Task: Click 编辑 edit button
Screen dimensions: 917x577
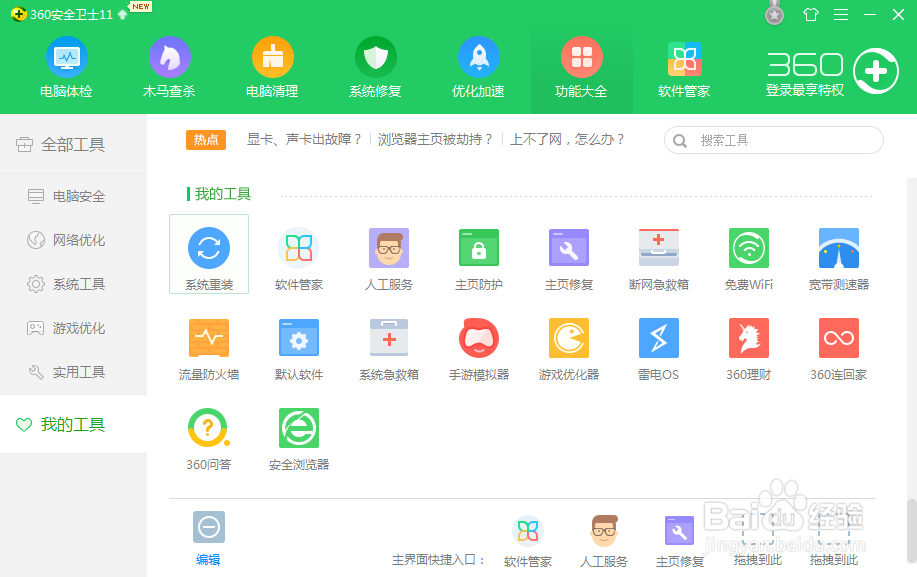Action: [208, 538]
